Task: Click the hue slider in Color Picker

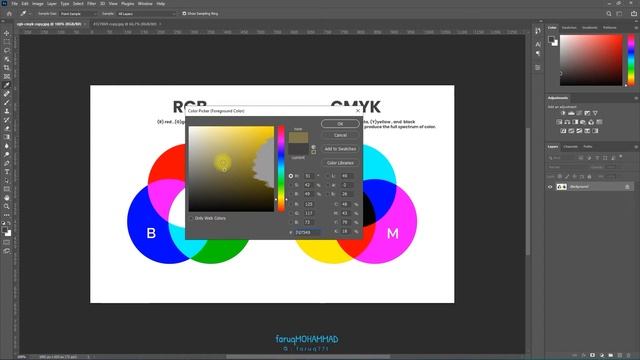Action: tap(281, 169)
